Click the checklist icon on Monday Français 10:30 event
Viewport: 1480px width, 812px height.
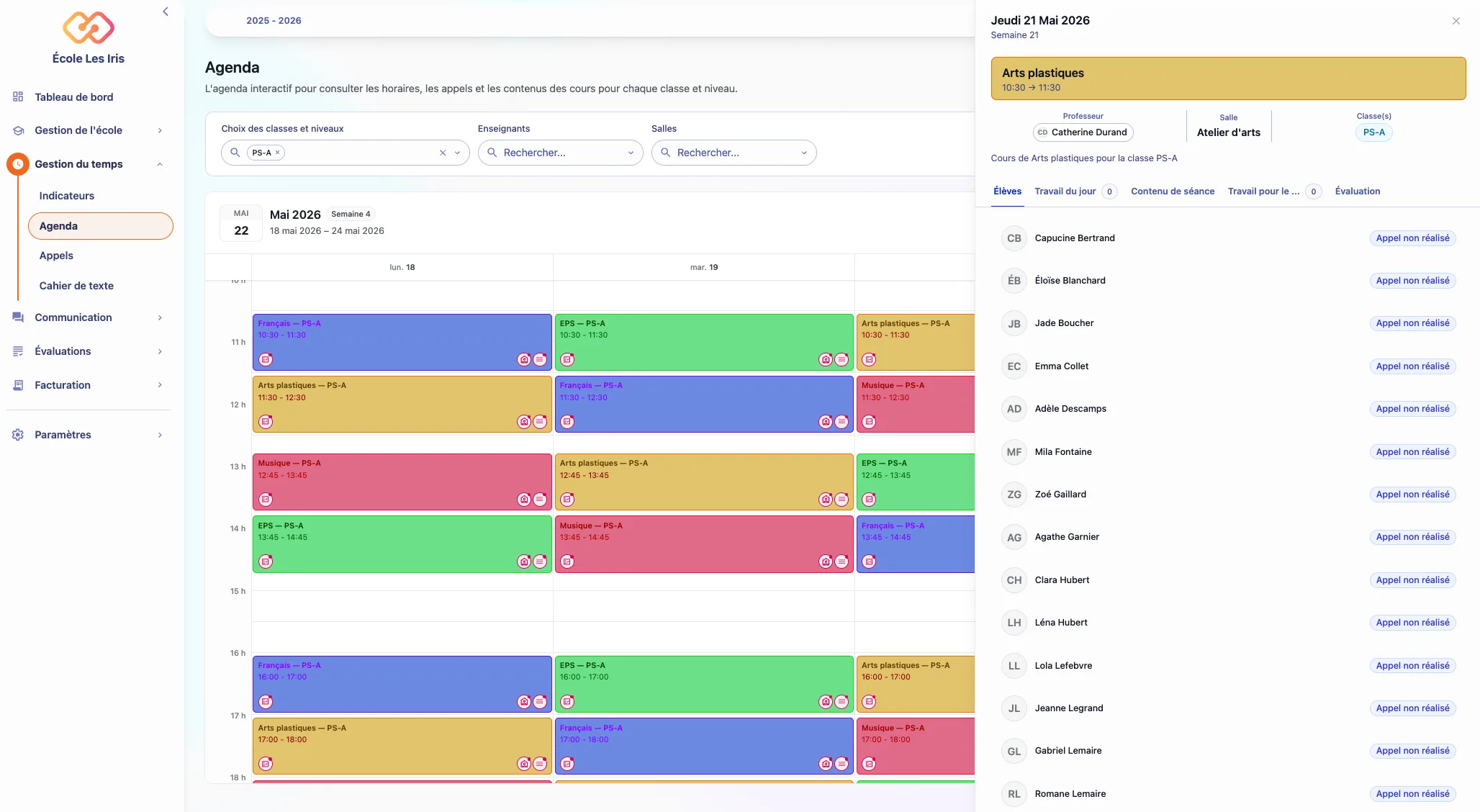pyautogui.click(x=266, y=359)
